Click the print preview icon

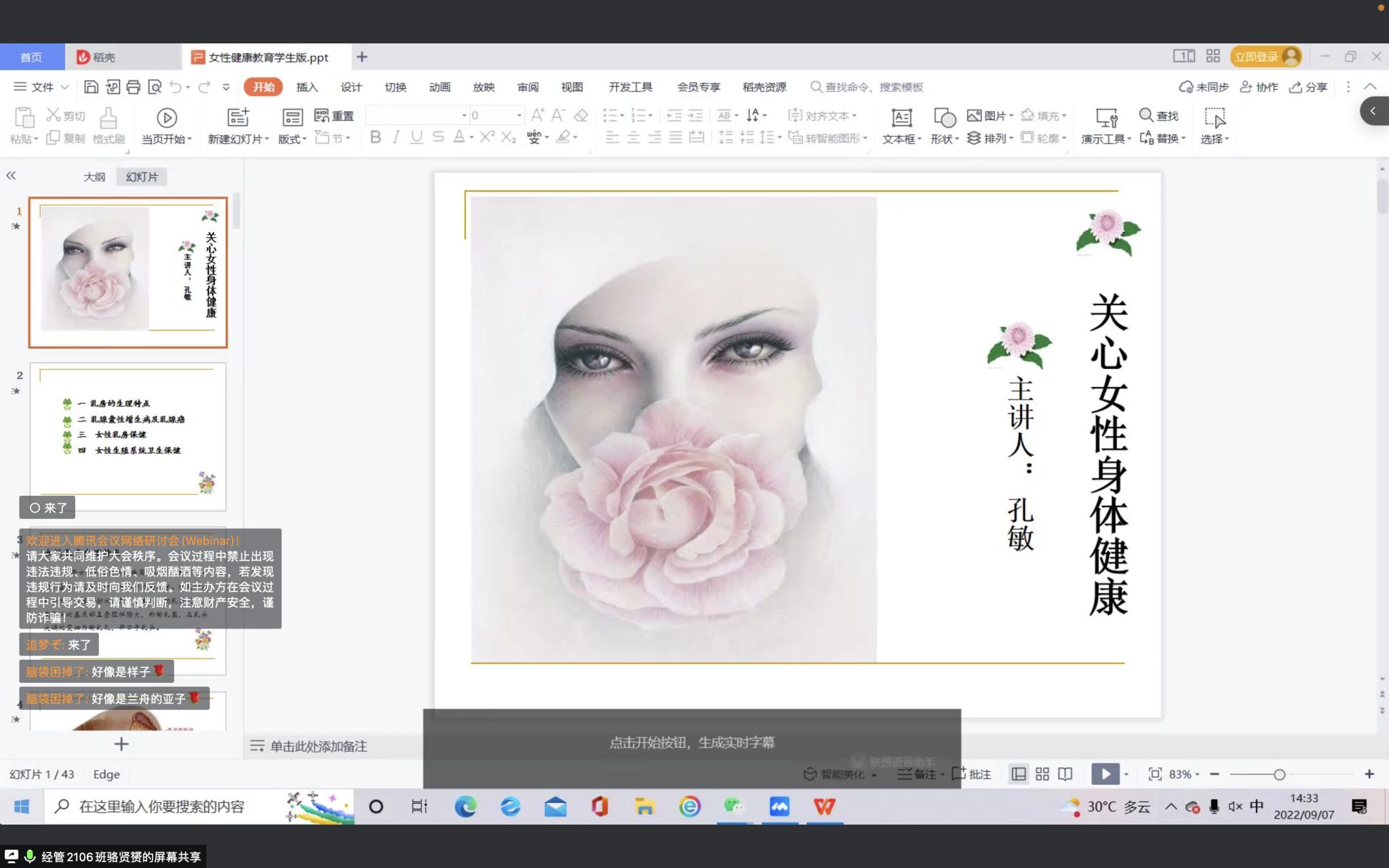pos(155,87)
